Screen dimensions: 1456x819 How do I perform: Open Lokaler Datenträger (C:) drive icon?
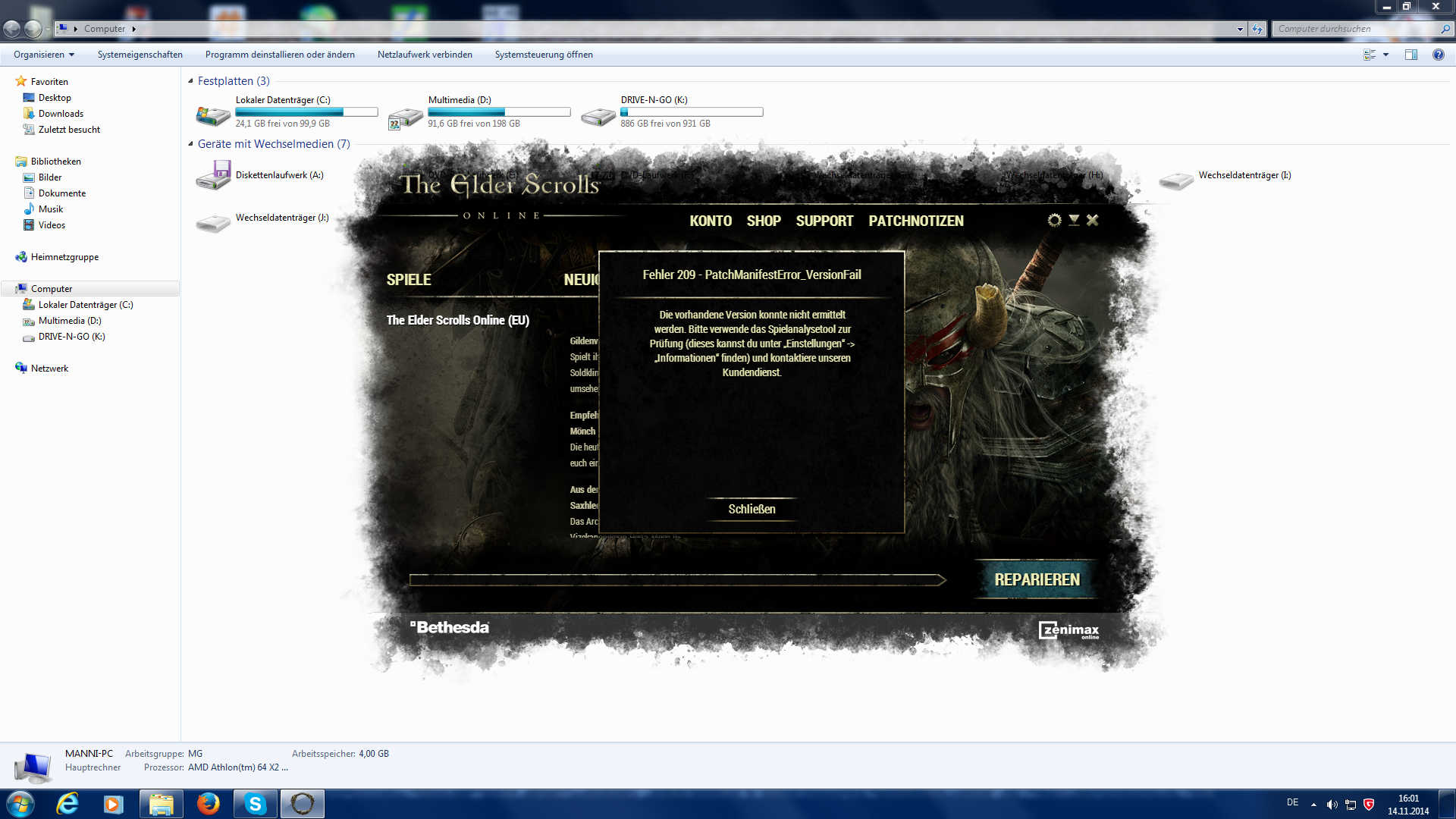point(213,115)
